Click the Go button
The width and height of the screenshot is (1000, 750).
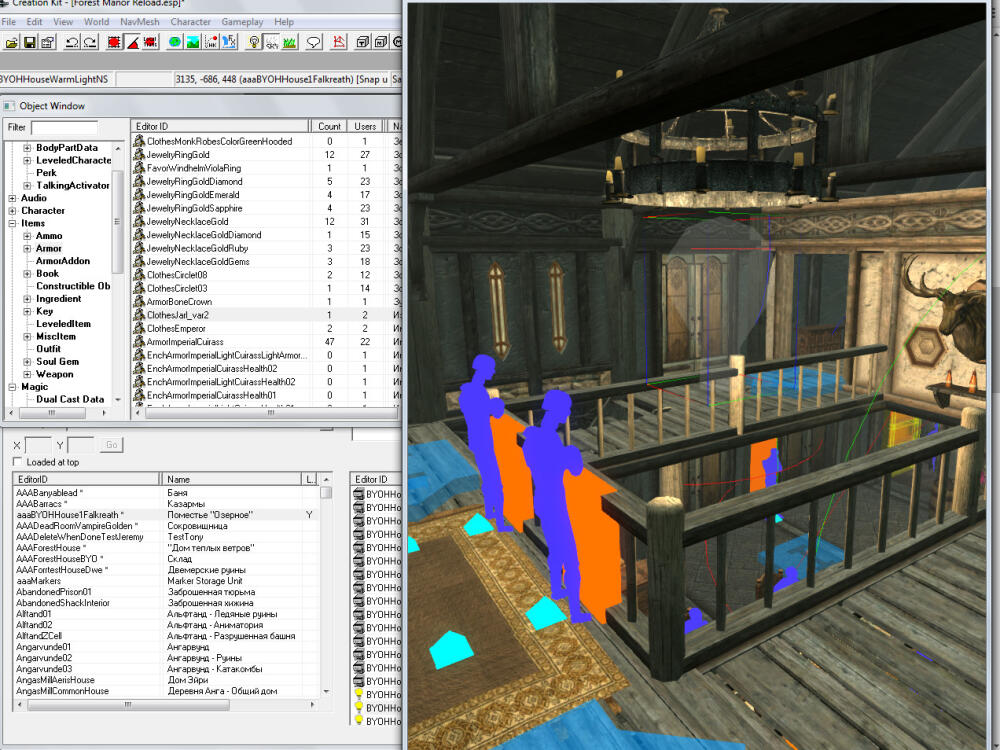(x=112, y=445)
